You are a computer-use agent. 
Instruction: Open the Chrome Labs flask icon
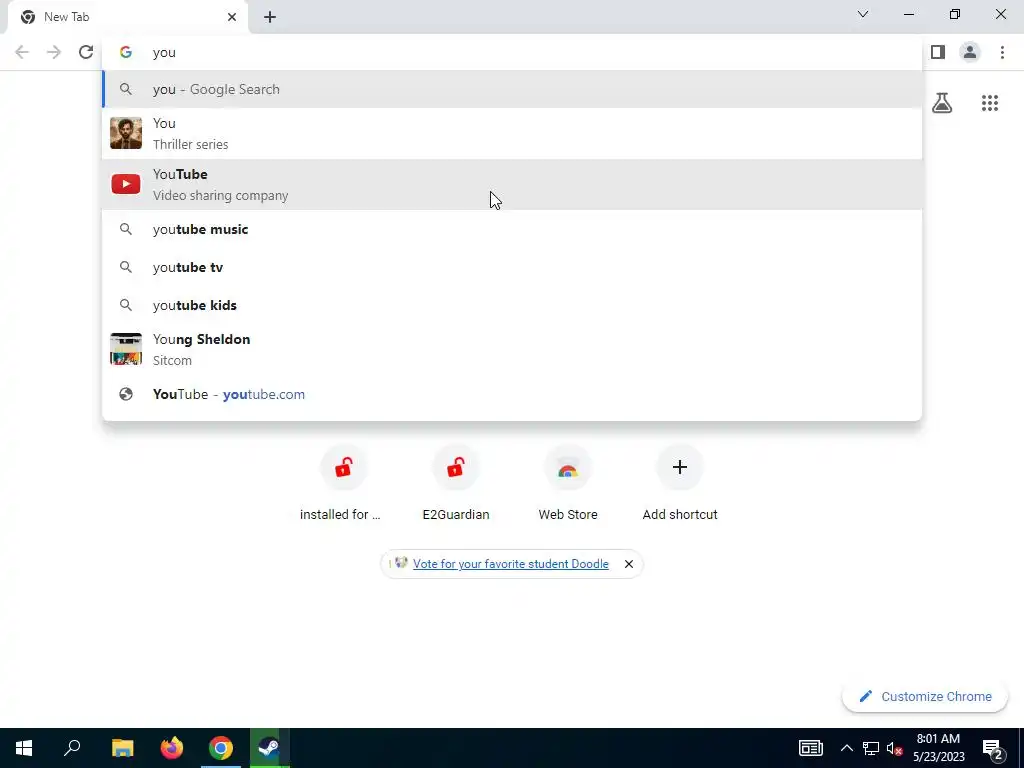[942, 103]
